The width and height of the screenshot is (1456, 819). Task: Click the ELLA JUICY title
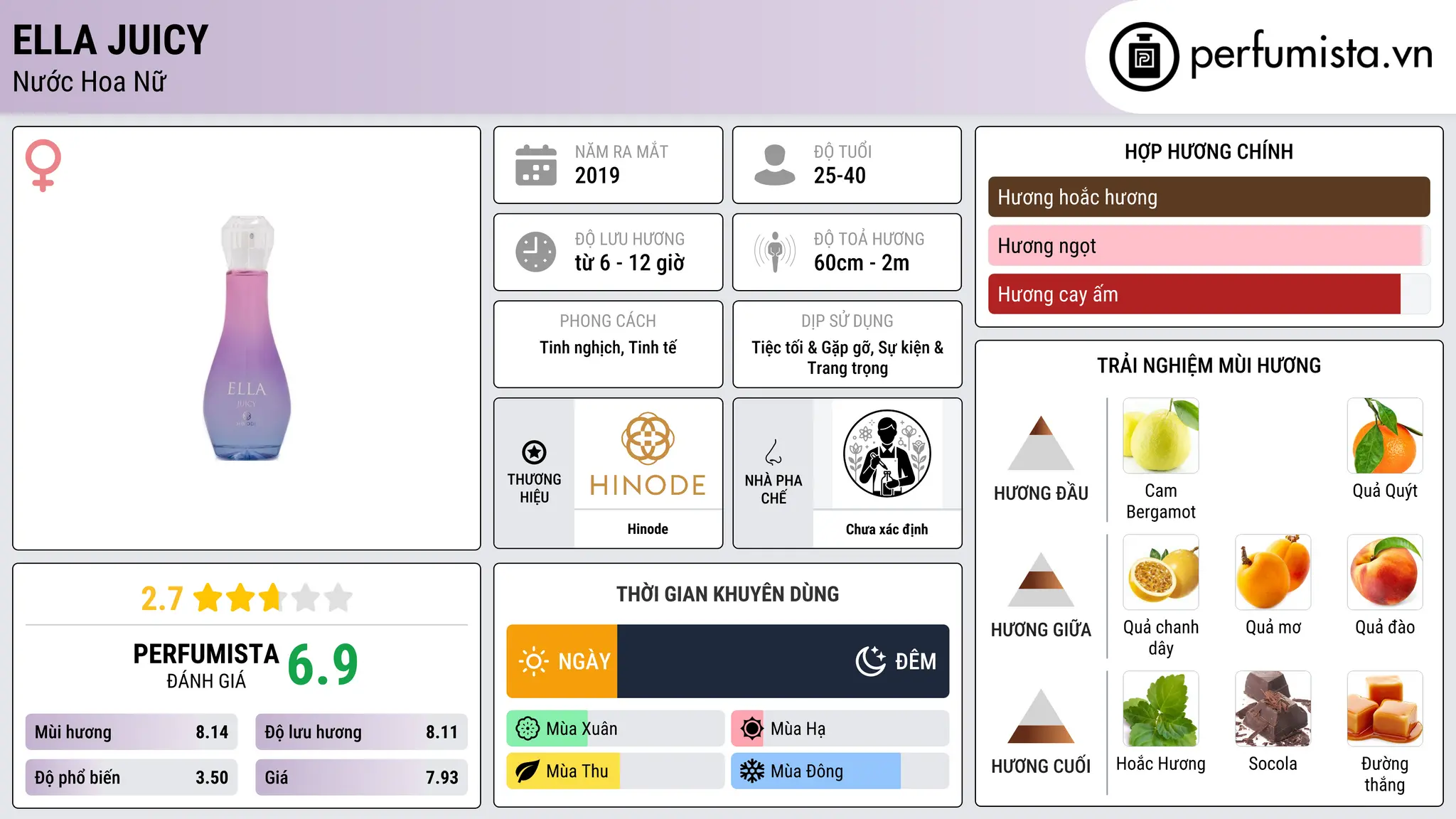pyautogui.click(x=111, y=40)
